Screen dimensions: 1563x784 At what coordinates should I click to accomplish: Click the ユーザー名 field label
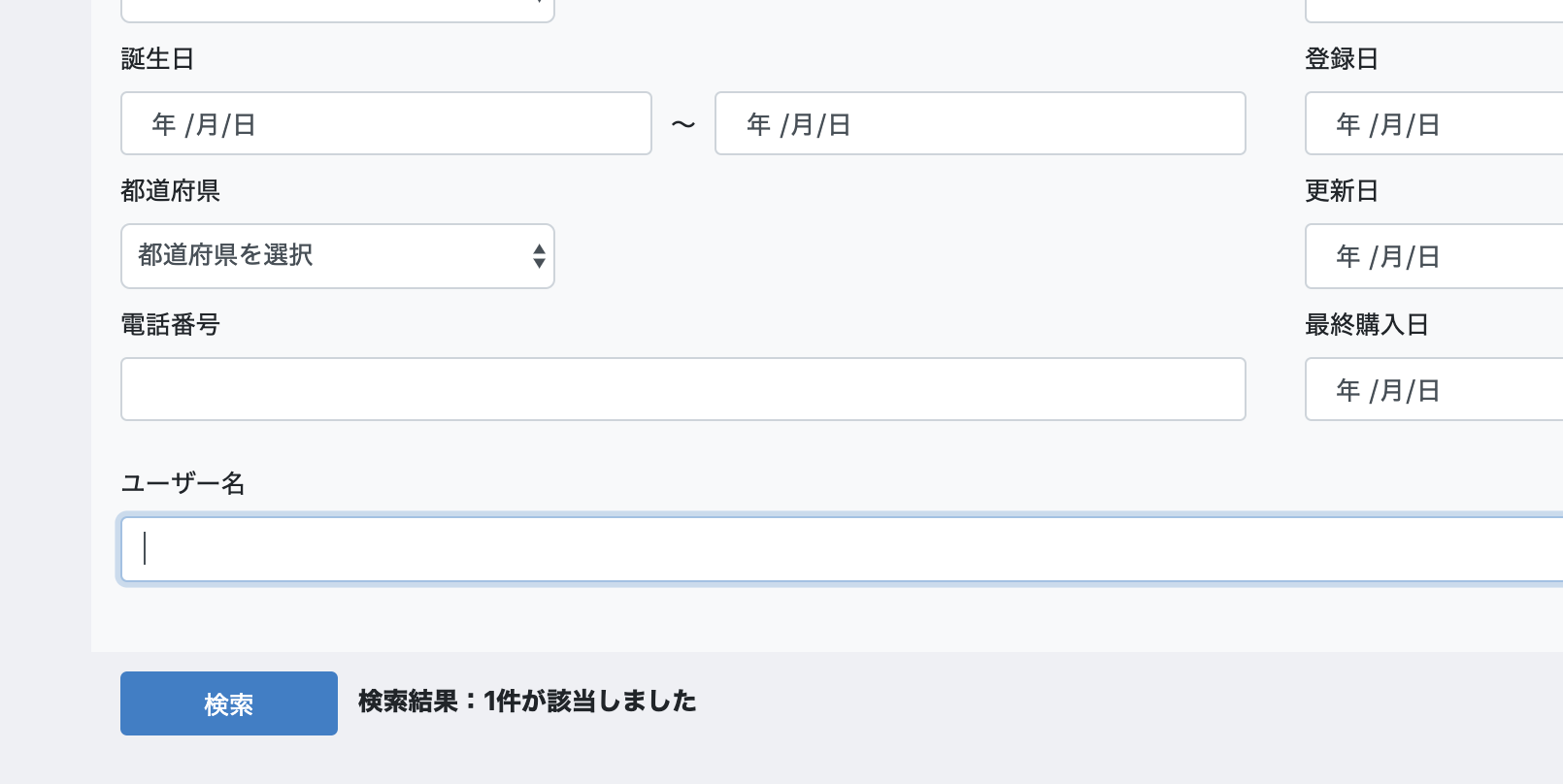tap(183, 483)
